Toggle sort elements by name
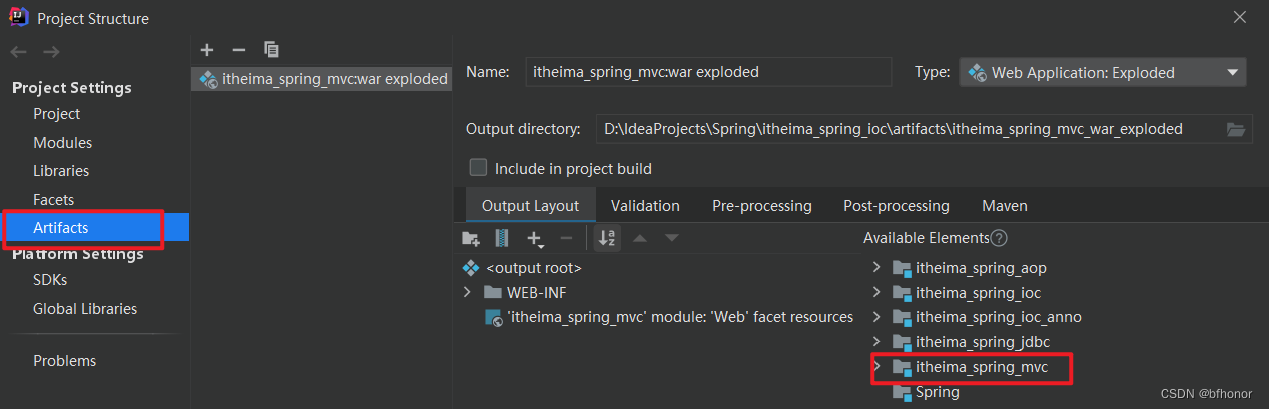 pos(606,238)
